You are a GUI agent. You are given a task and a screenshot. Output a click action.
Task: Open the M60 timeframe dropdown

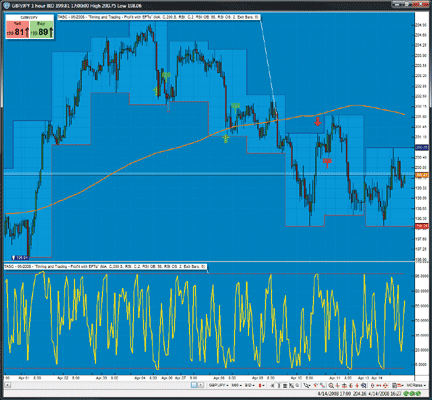click(x=236, y=385)
